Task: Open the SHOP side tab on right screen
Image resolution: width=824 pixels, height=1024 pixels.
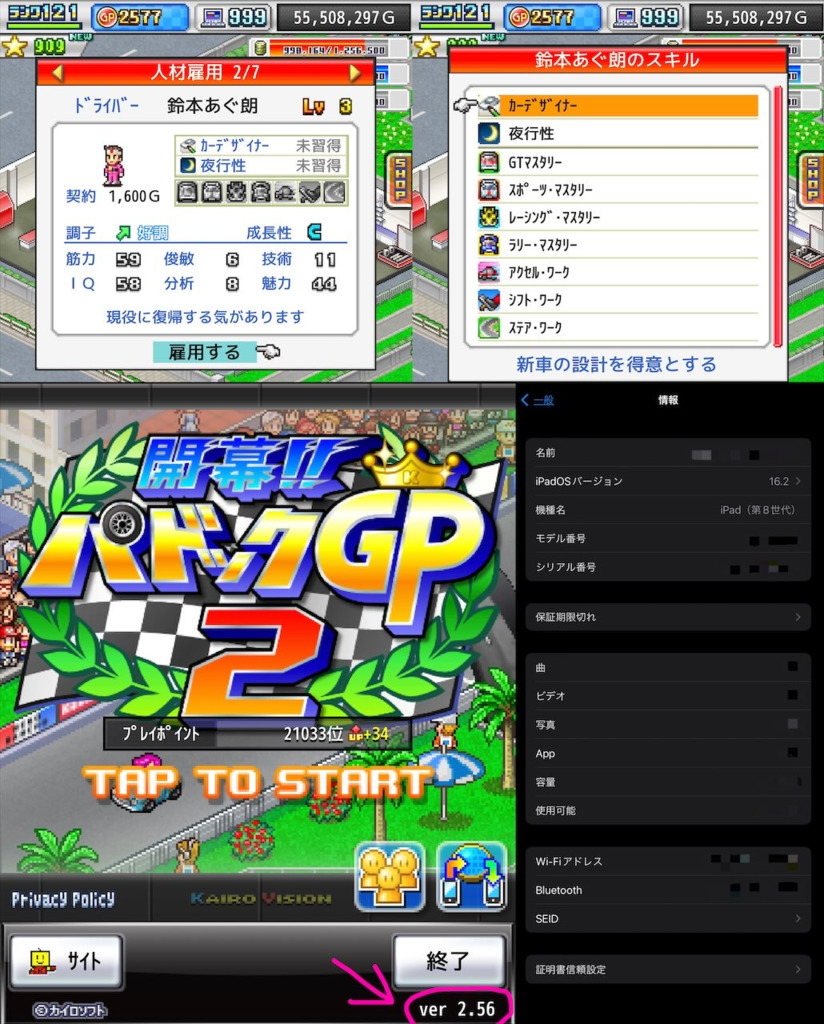Action: point(812,181)
